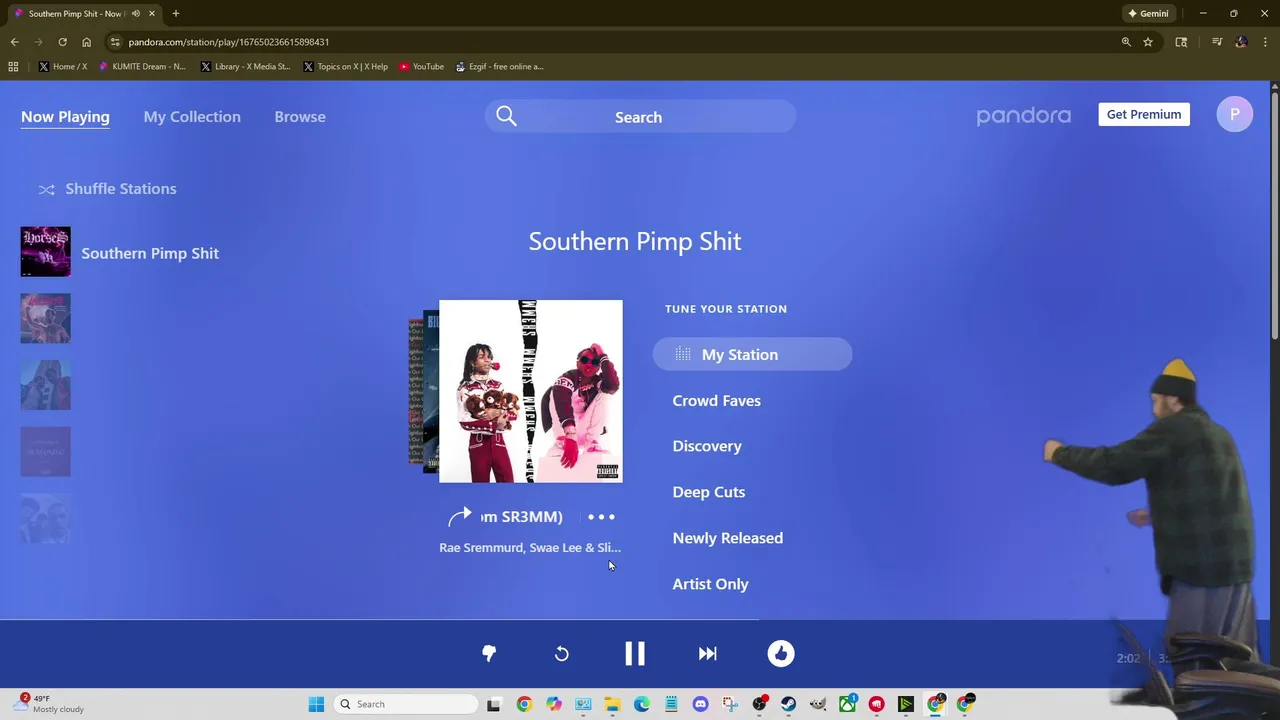The image size is (1280, 720).
Task: Open File Explorer from the taskbar
Action: click(x=612, y=704)
